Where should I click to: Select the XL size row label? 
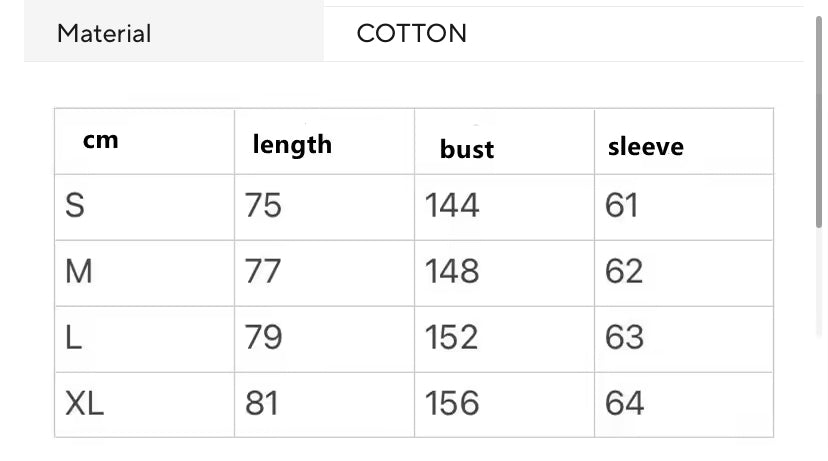pos(84,403)
